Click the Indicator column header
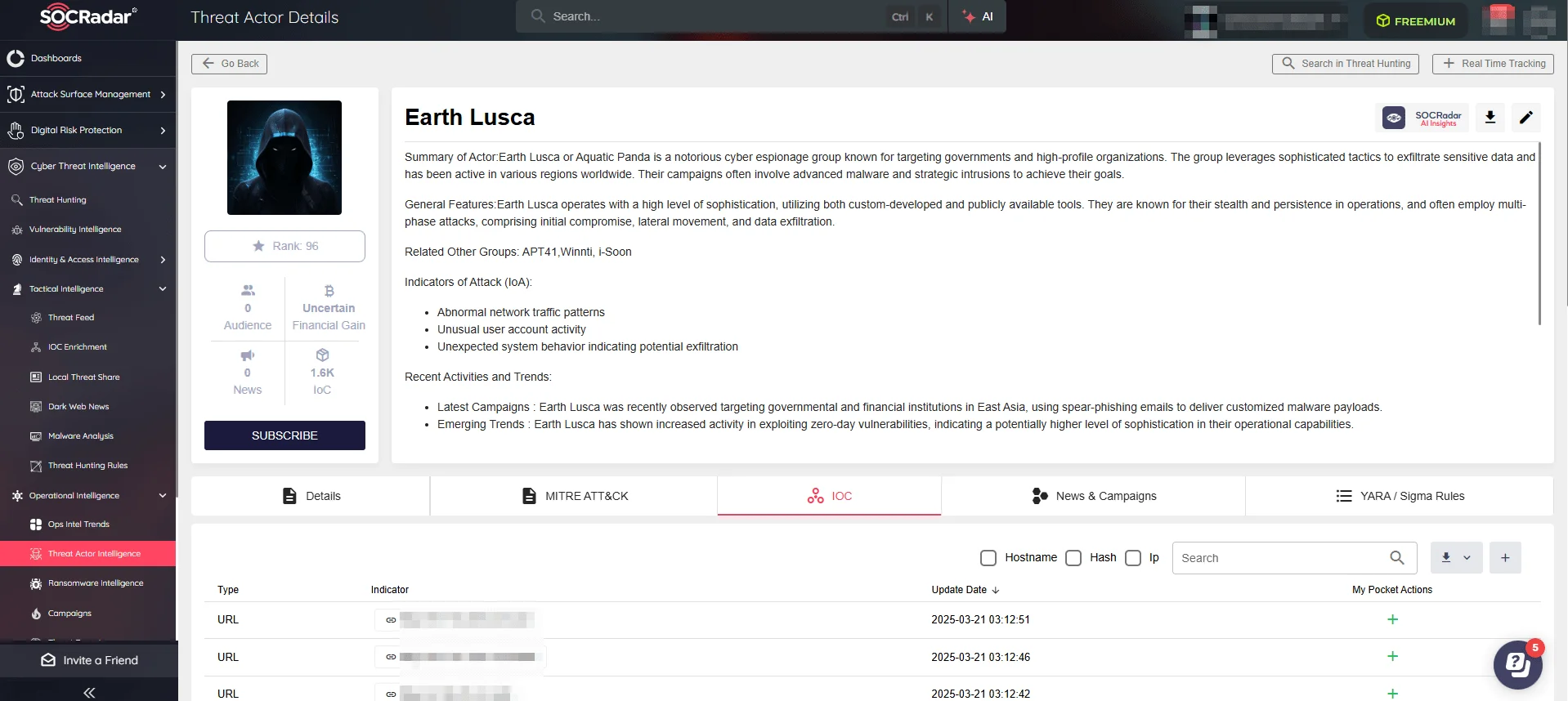This screenshot has height=701, width=1568. [x=390, y=590]
